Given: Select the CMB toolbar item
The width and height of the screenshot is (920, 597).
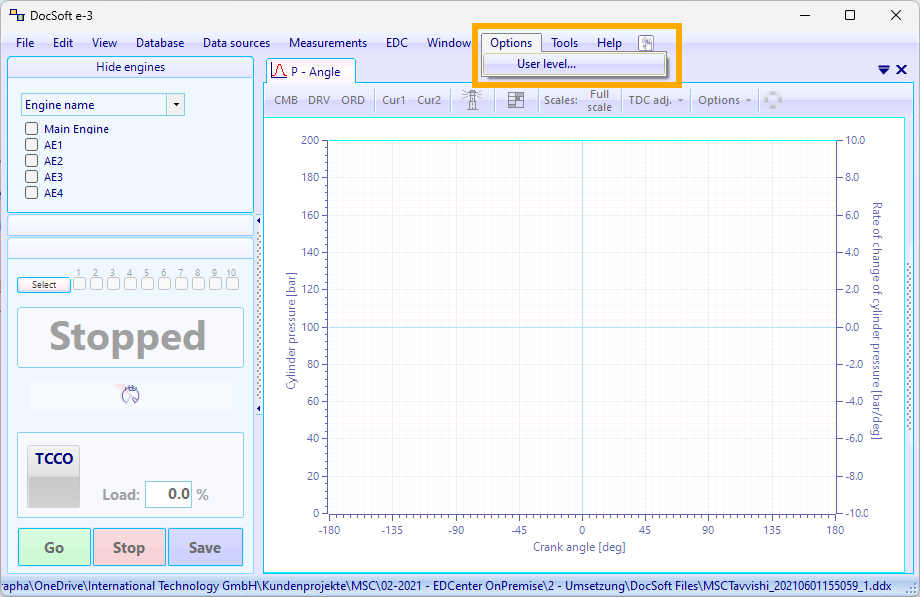Looking at the screenshot, I should pyautogui.click(x=288, y=100).
